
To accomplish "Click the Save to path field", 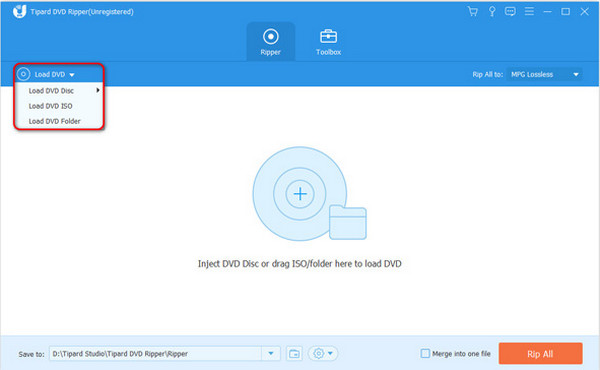I will 155,354.
